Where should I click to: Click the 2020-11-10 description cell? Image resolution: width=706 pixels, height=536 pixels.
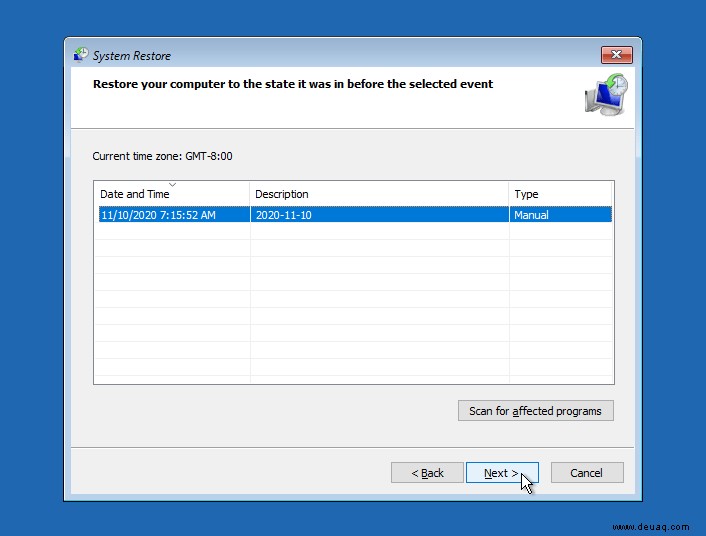click(284, 215)
